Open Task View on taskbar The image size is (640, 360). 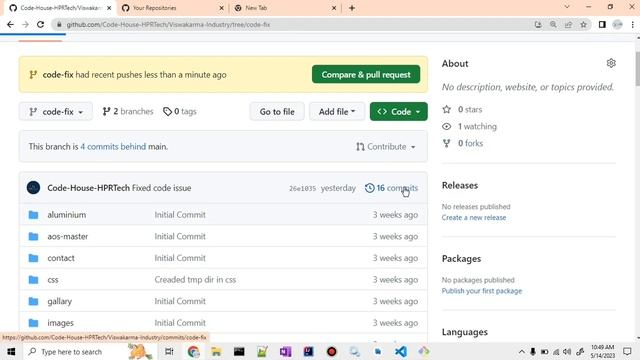click(169, 351)
